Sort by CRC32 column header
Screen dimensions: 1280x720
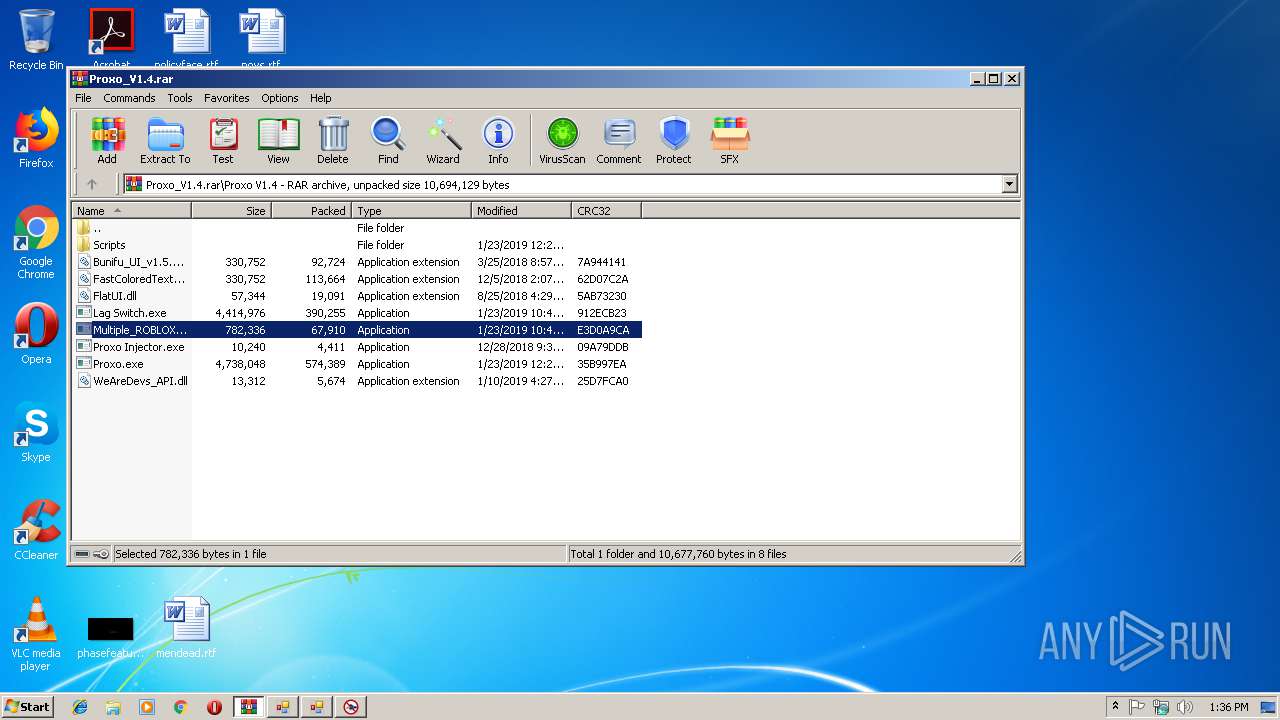[x=606, y=211]
